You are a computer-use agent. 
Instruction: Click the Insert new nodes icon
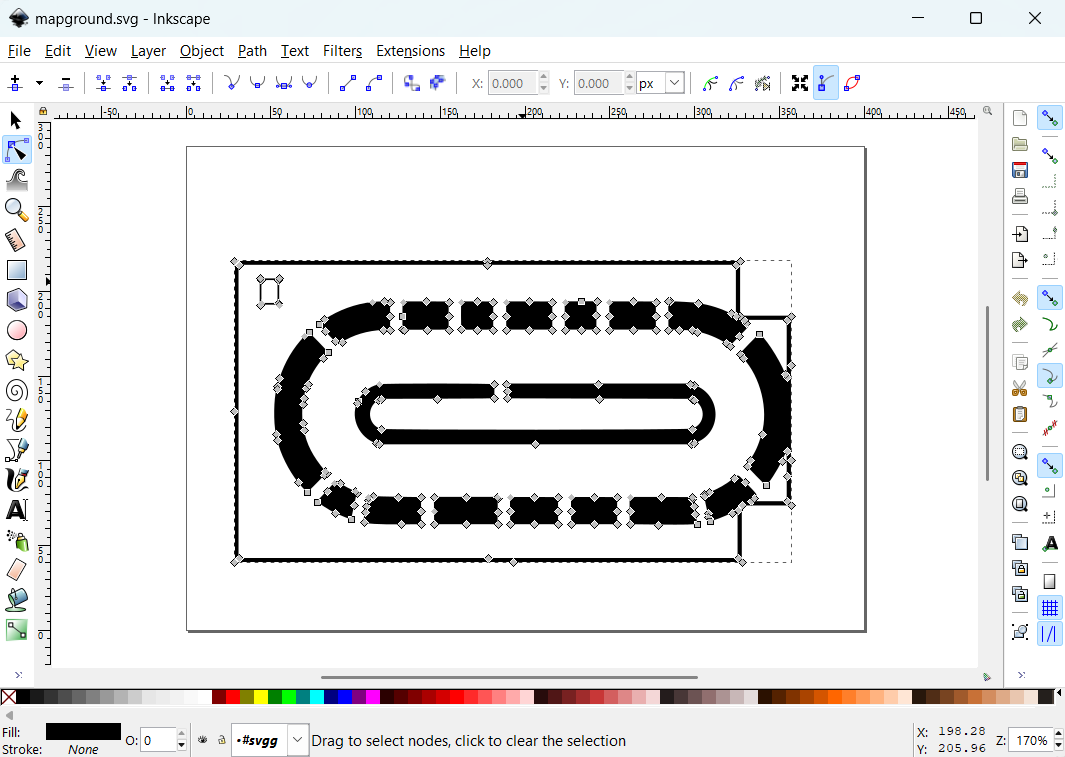(15, 84)
